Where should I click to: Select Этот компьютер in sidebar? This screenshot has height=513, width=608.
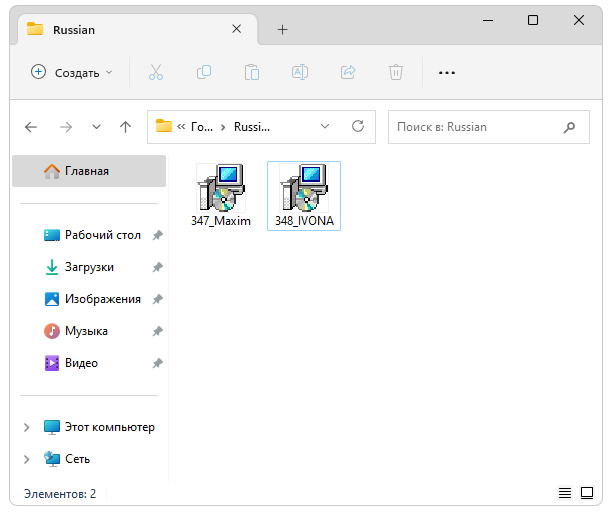click(99, 427)
